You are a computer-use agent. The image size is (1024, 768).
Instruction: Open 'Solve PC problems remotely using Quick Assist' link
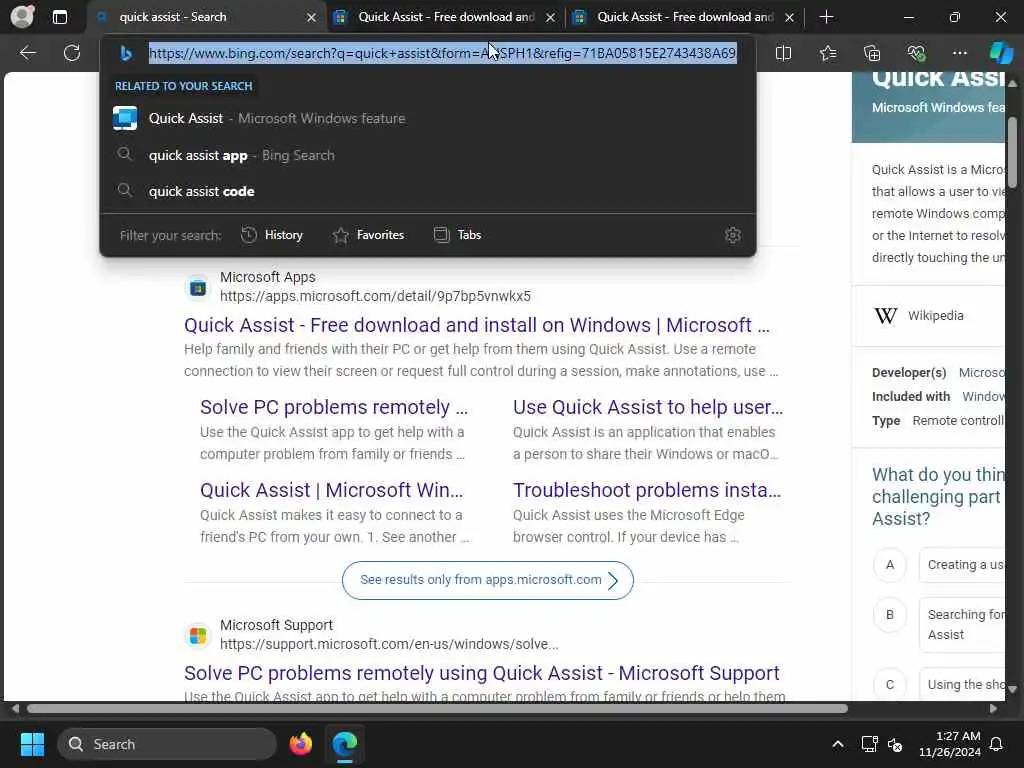point(482,673)
